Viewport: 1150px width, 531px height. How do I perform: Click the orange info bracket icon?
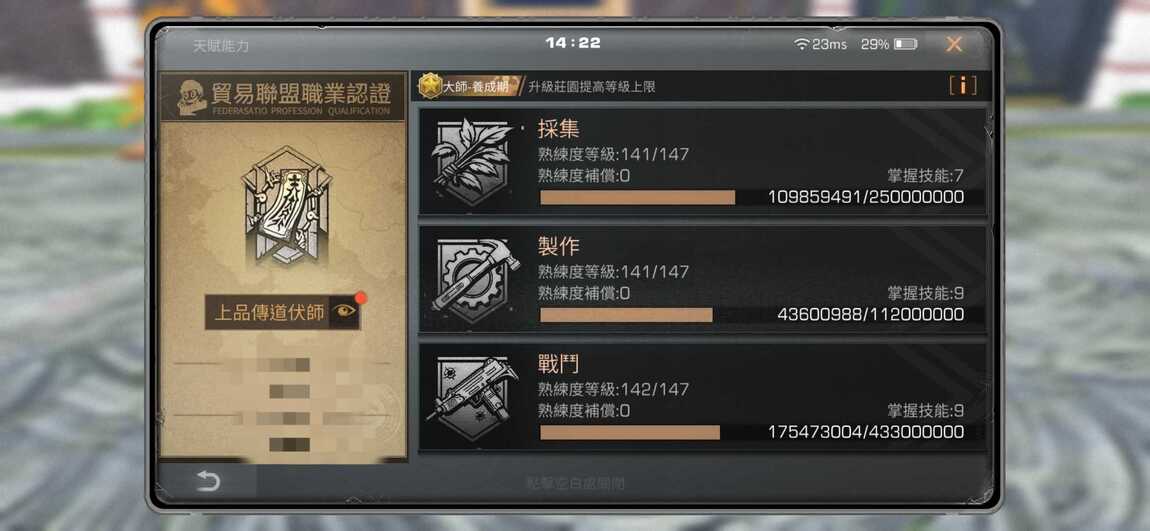(x=963, y=86)
